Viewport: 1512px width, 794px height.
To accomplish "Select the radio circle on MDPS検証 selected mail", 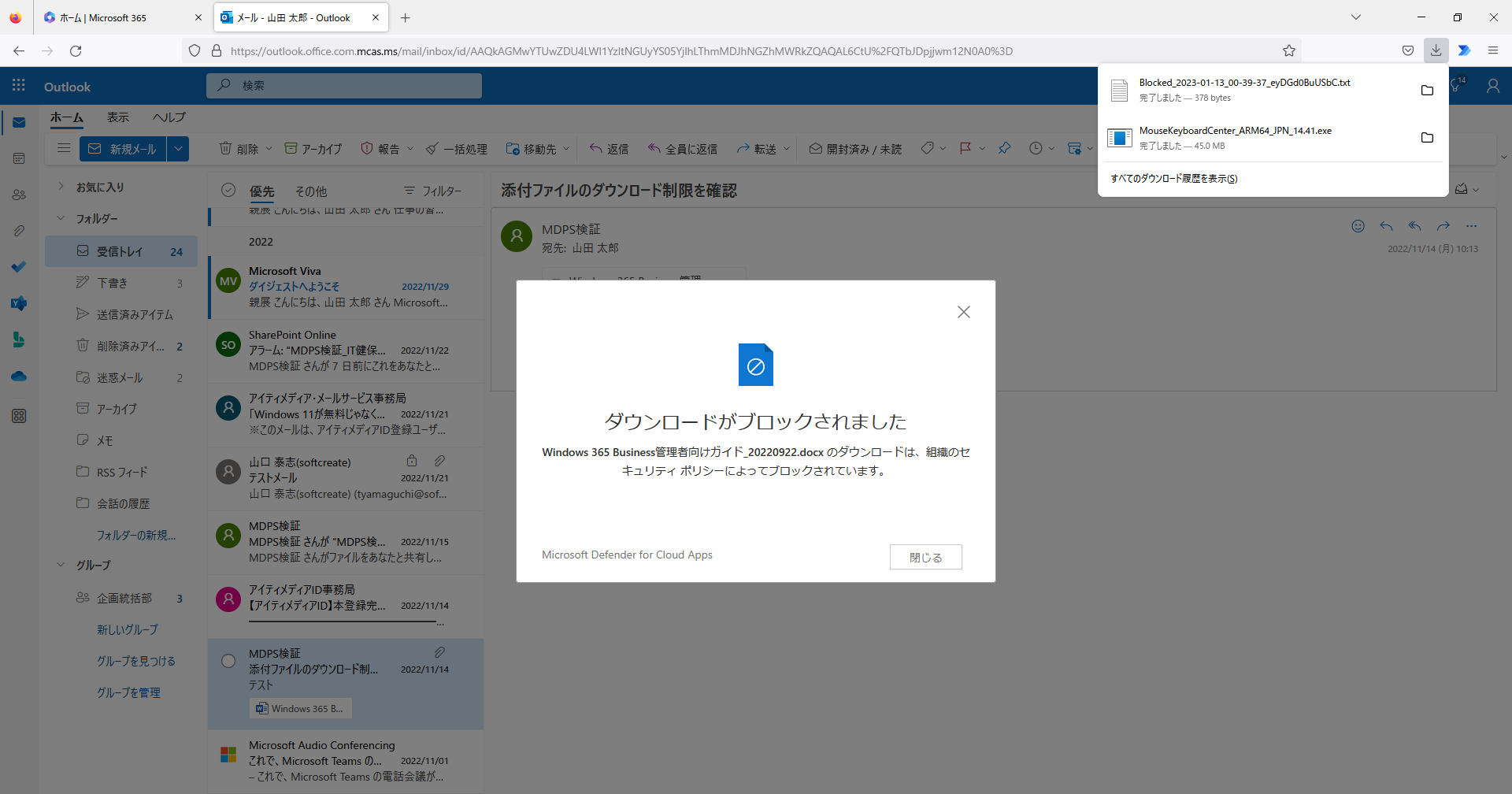I will 228,661.
